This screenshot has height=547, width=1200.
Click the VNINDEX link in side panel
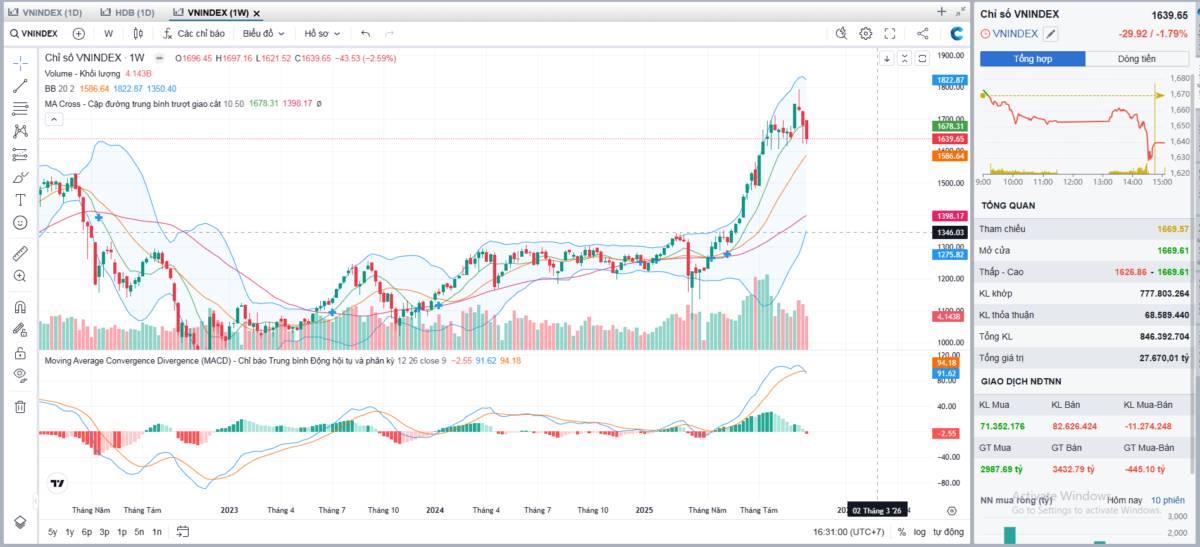tap(1016, 33)
